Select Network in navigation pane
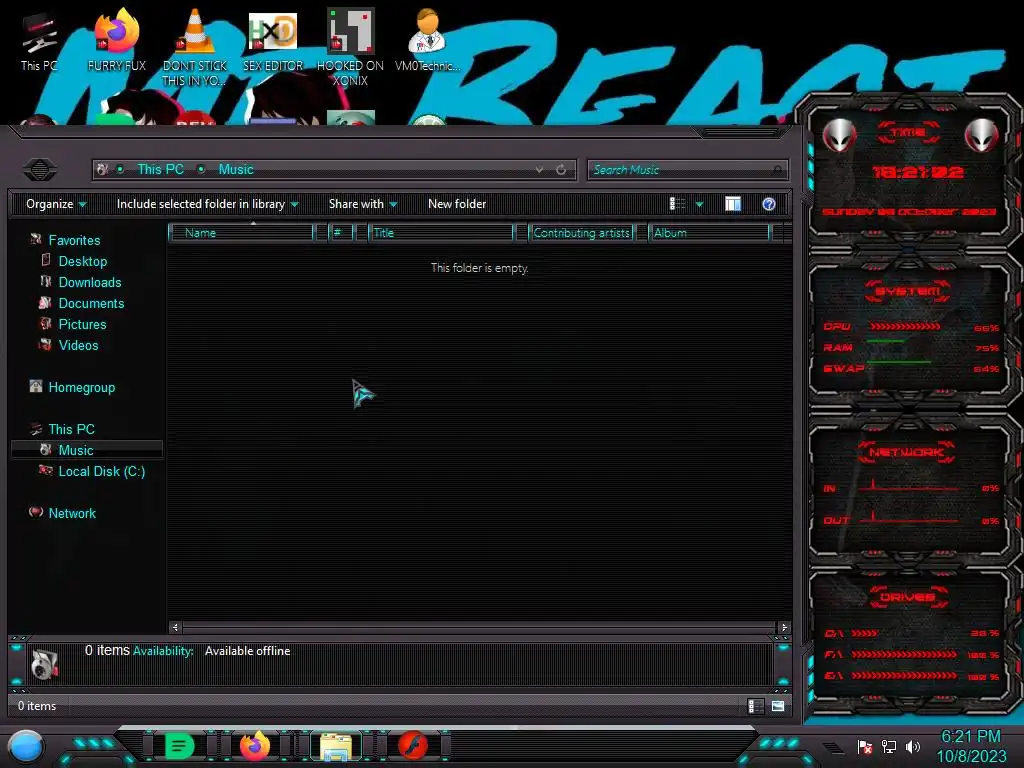This screenshot has width=1024, height=768. (x=72, y=513)
